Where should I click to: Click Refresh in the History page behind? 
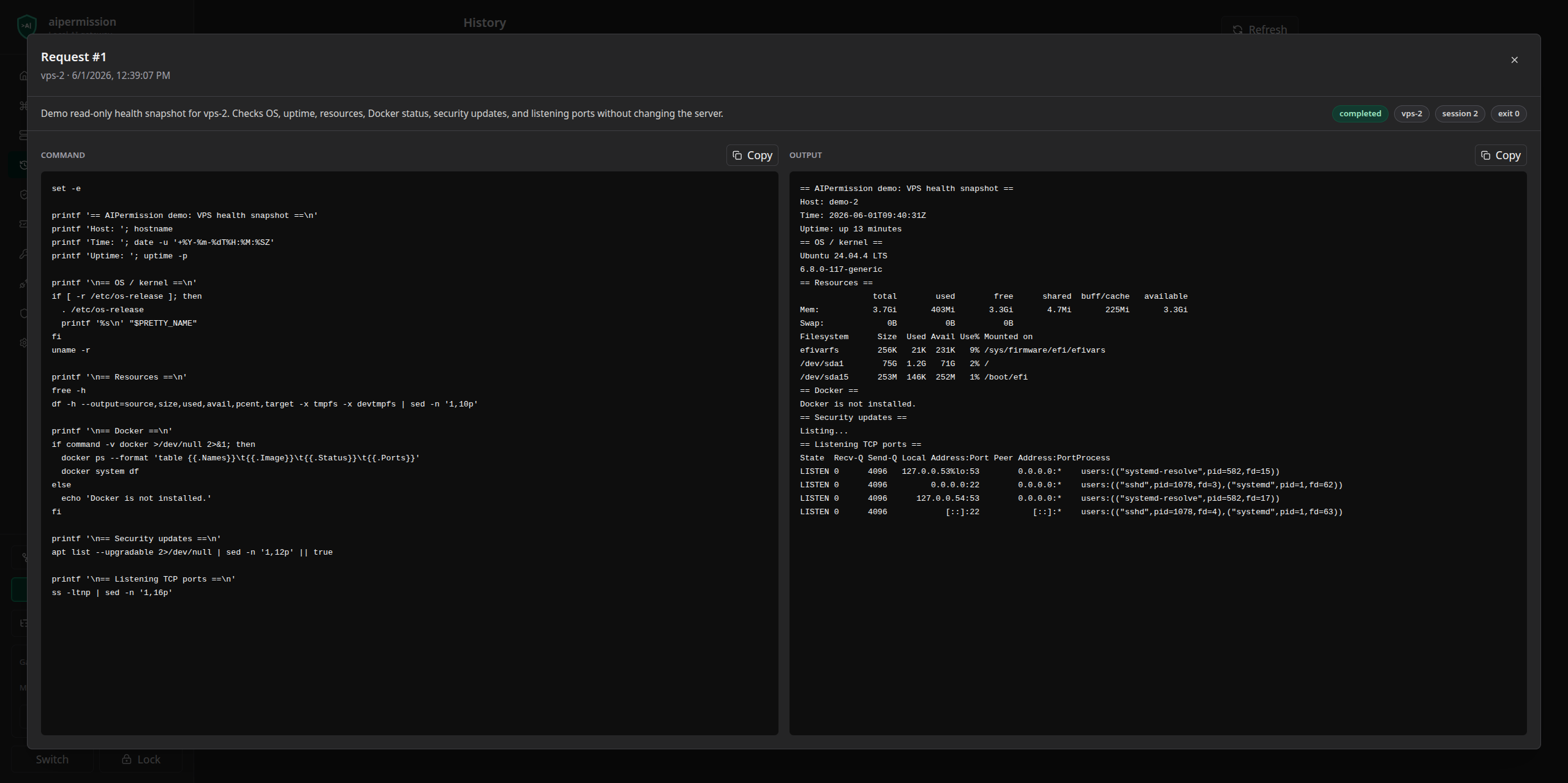(x=1259, y=28)
